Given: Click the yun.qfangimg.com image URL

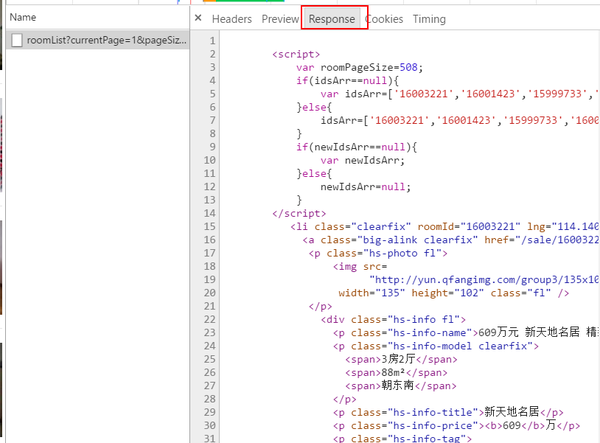Looking at the screenshot, I should (484, 280).
